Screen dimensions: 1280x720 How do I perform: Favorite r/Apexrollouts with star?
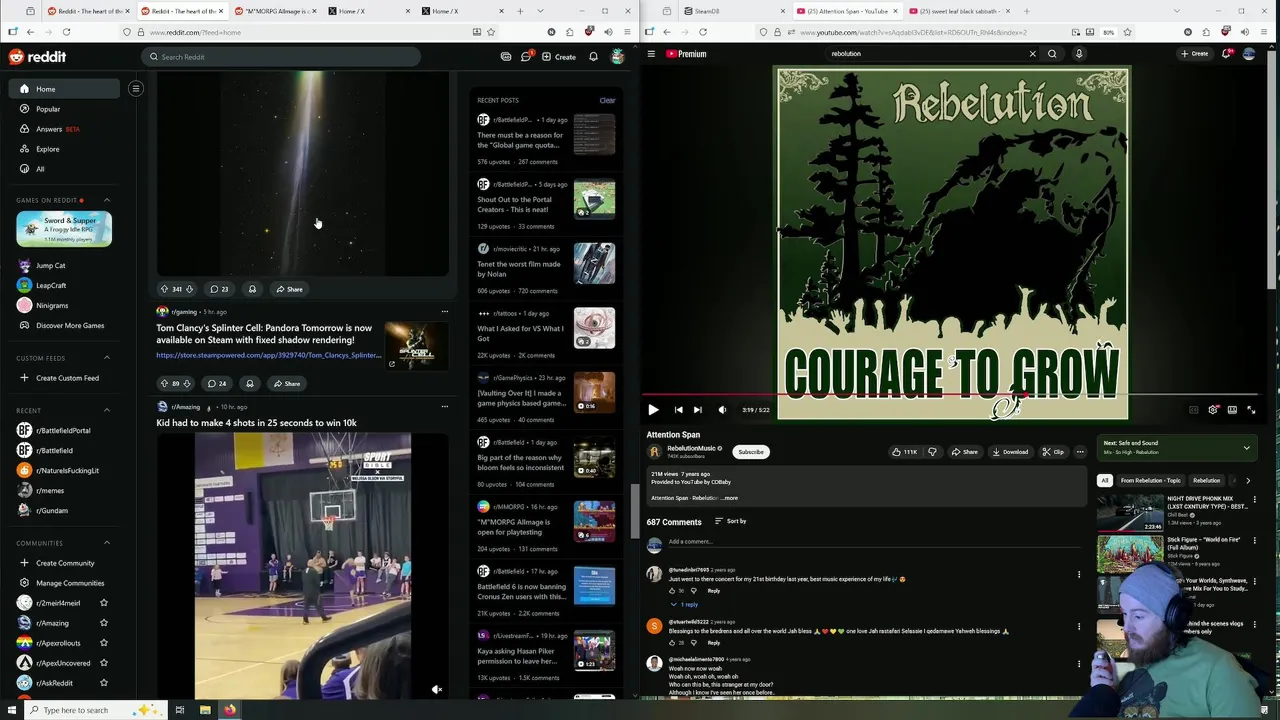[103, 643]
